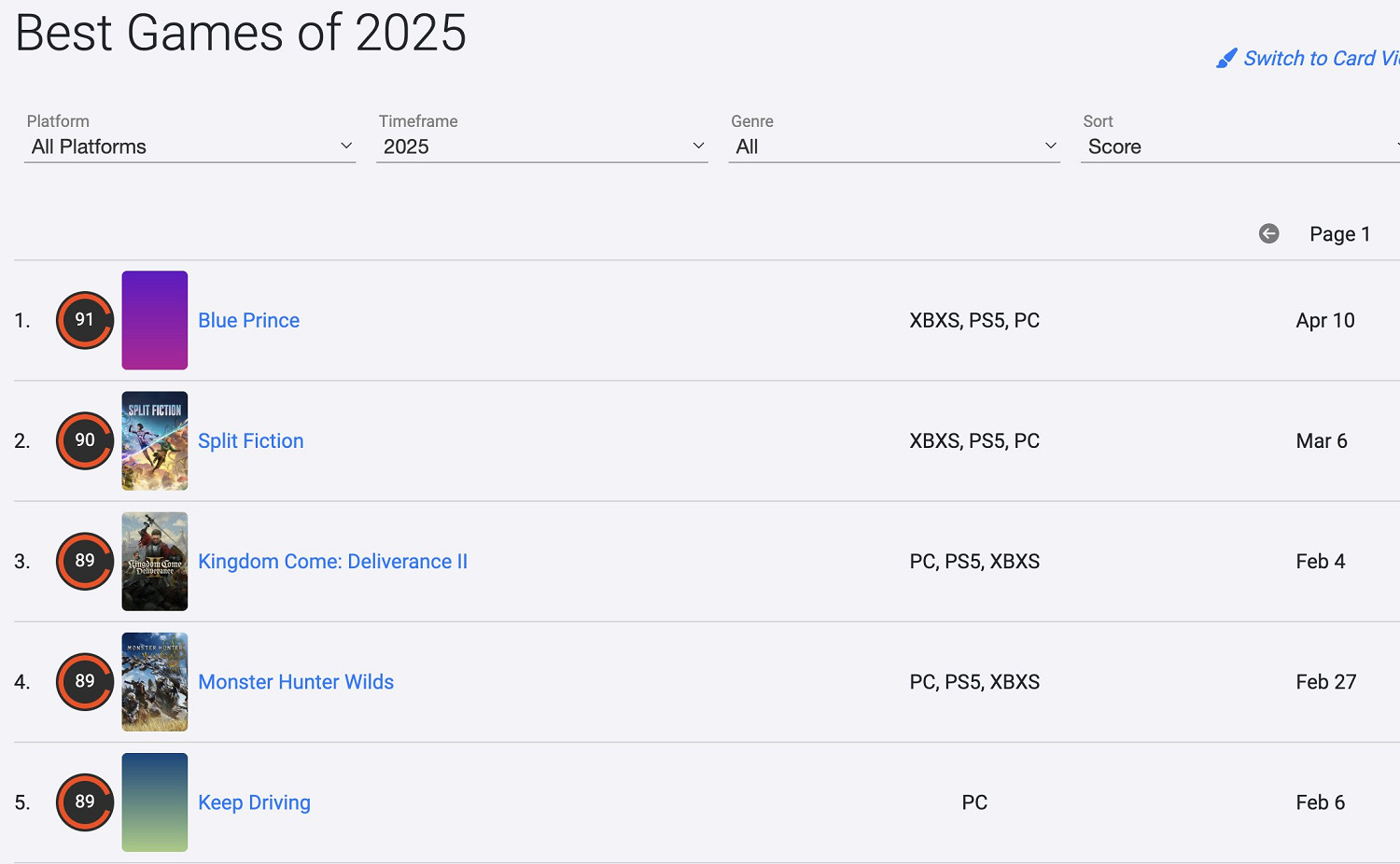Viewport: 1400px width, 864px height.
Task: Click the paintbrush icon beside Switch to Card View
Action: (x=1226, y=59)
